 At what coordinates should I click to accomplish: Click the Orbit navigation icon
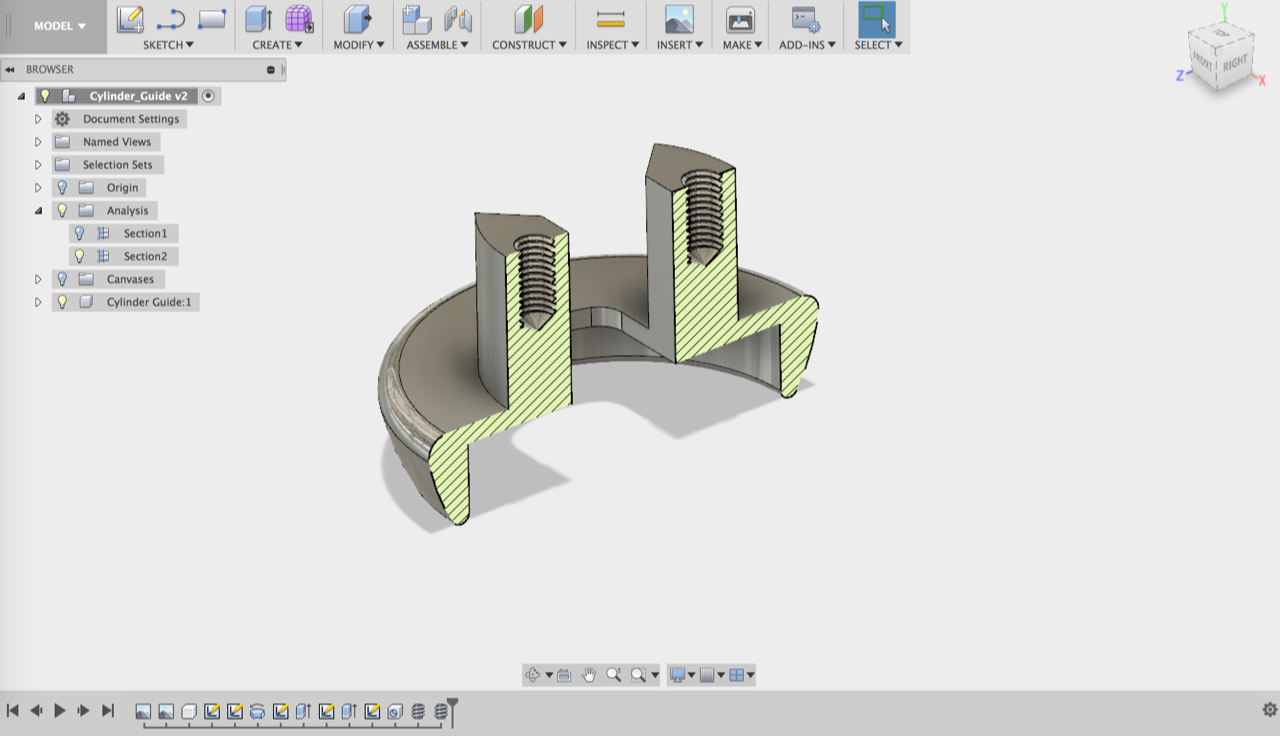pyautogui.click(x=533, y=675)
